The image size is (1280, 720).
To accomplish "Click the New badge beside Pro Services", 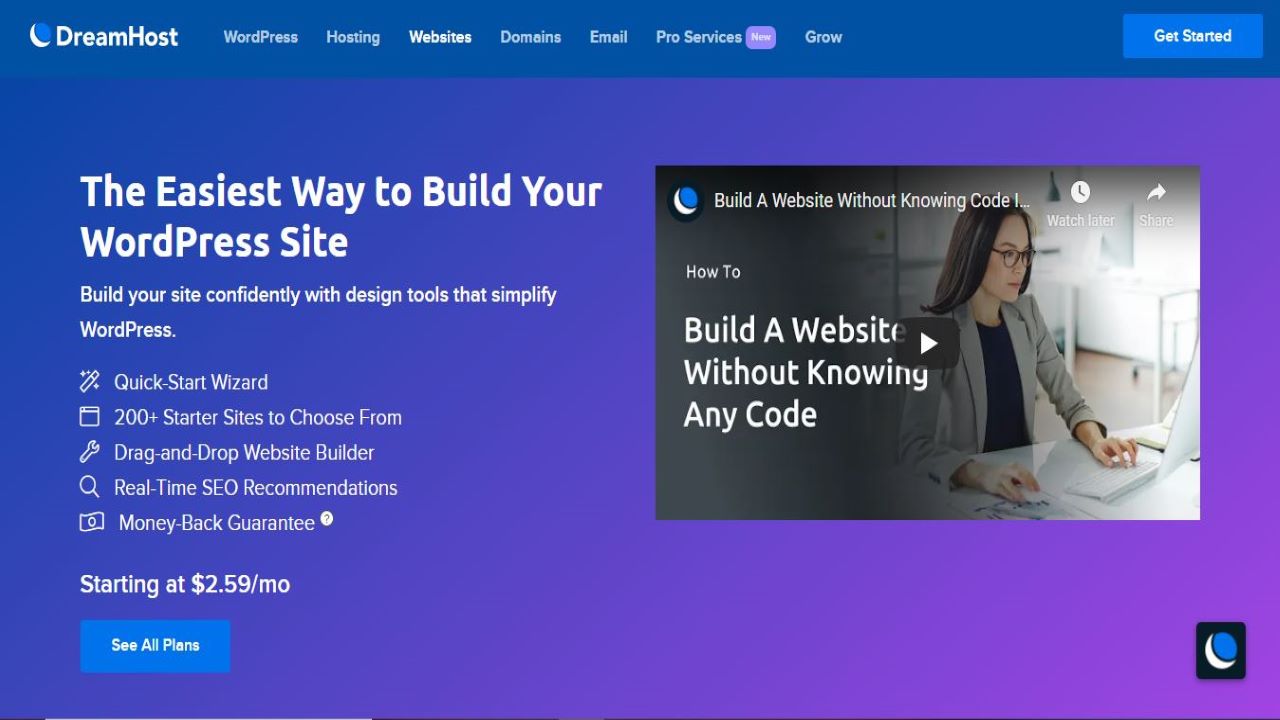I will (761, 37).
